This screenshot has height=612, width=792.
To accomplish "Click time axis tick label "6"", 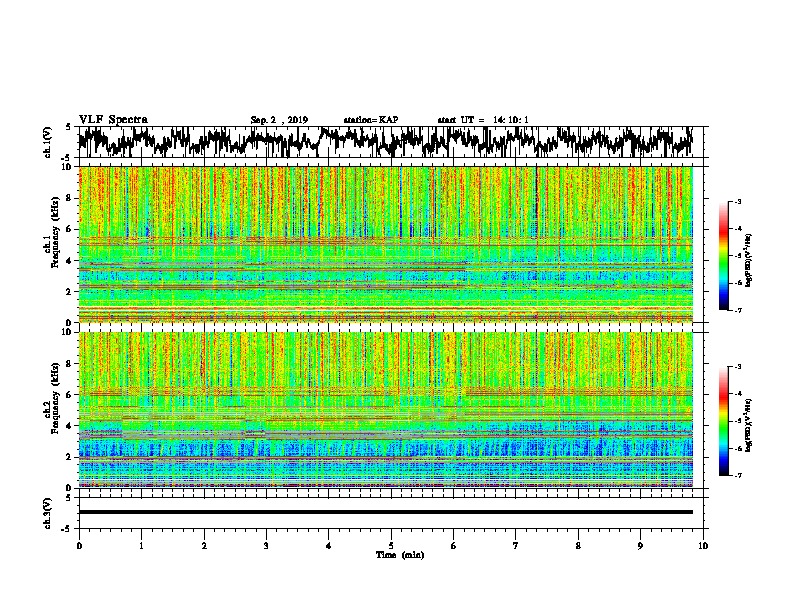I will click(454, 546).
